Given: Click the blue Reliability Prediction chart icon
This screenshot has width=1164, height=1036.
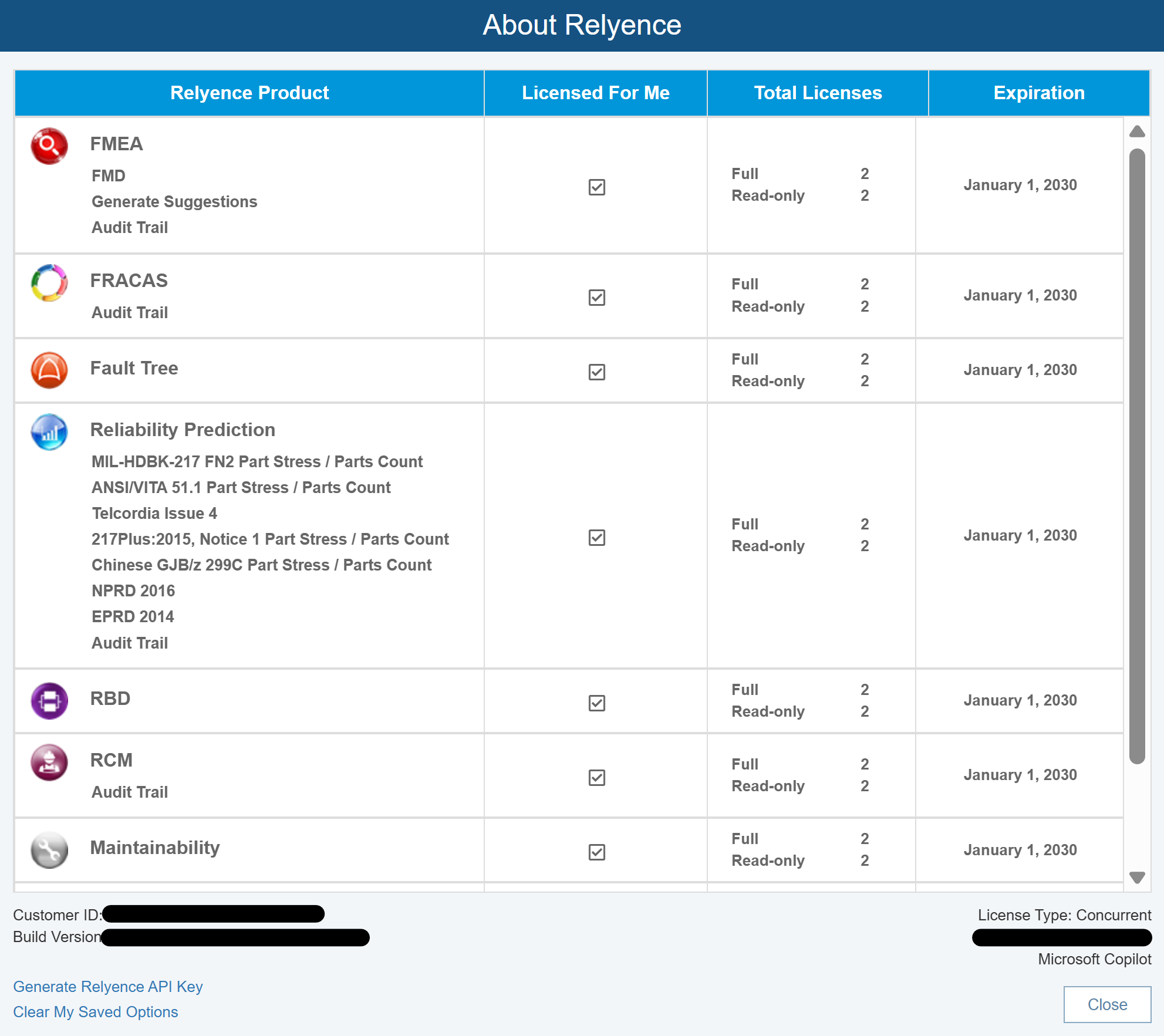Looking at the screenshot, I should 49,432.
